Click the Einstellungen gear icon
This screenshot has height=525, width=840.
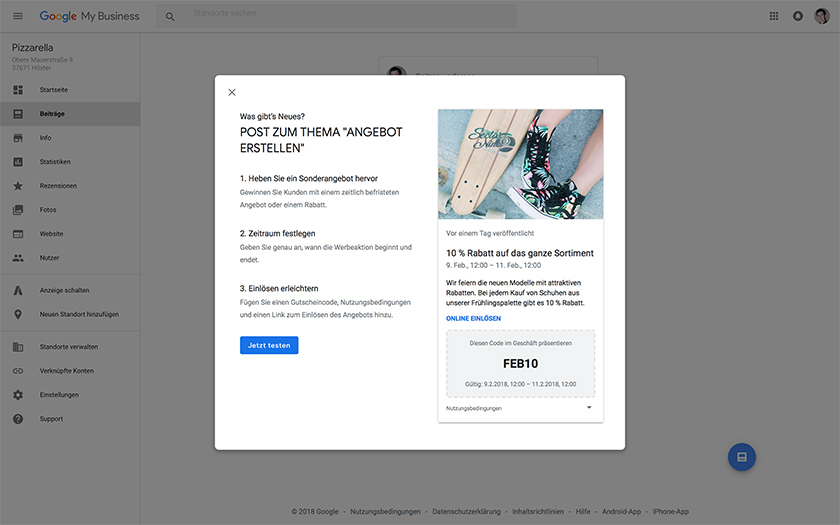tap(18, 395)
